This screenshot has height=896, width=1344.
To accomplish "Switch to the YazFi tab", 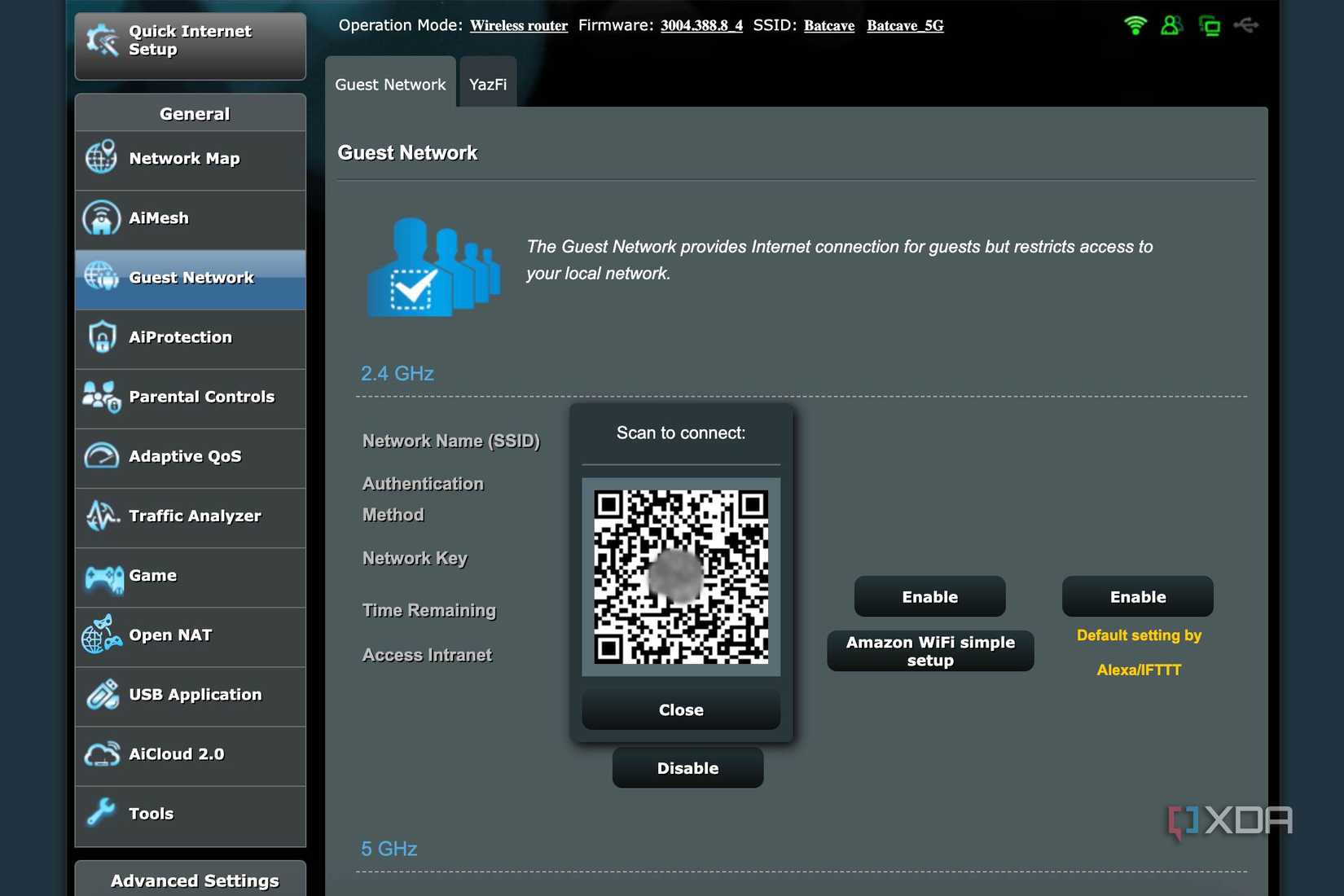I will pos(487,83).
